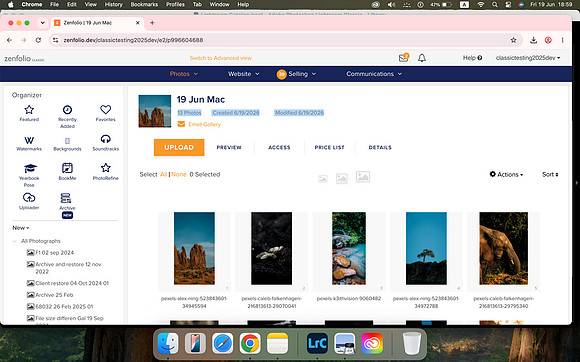The width and height of the screenshot is (580, 362).
Task: Open Soundtracks in the Organizer
Action: tap(105, 139)
